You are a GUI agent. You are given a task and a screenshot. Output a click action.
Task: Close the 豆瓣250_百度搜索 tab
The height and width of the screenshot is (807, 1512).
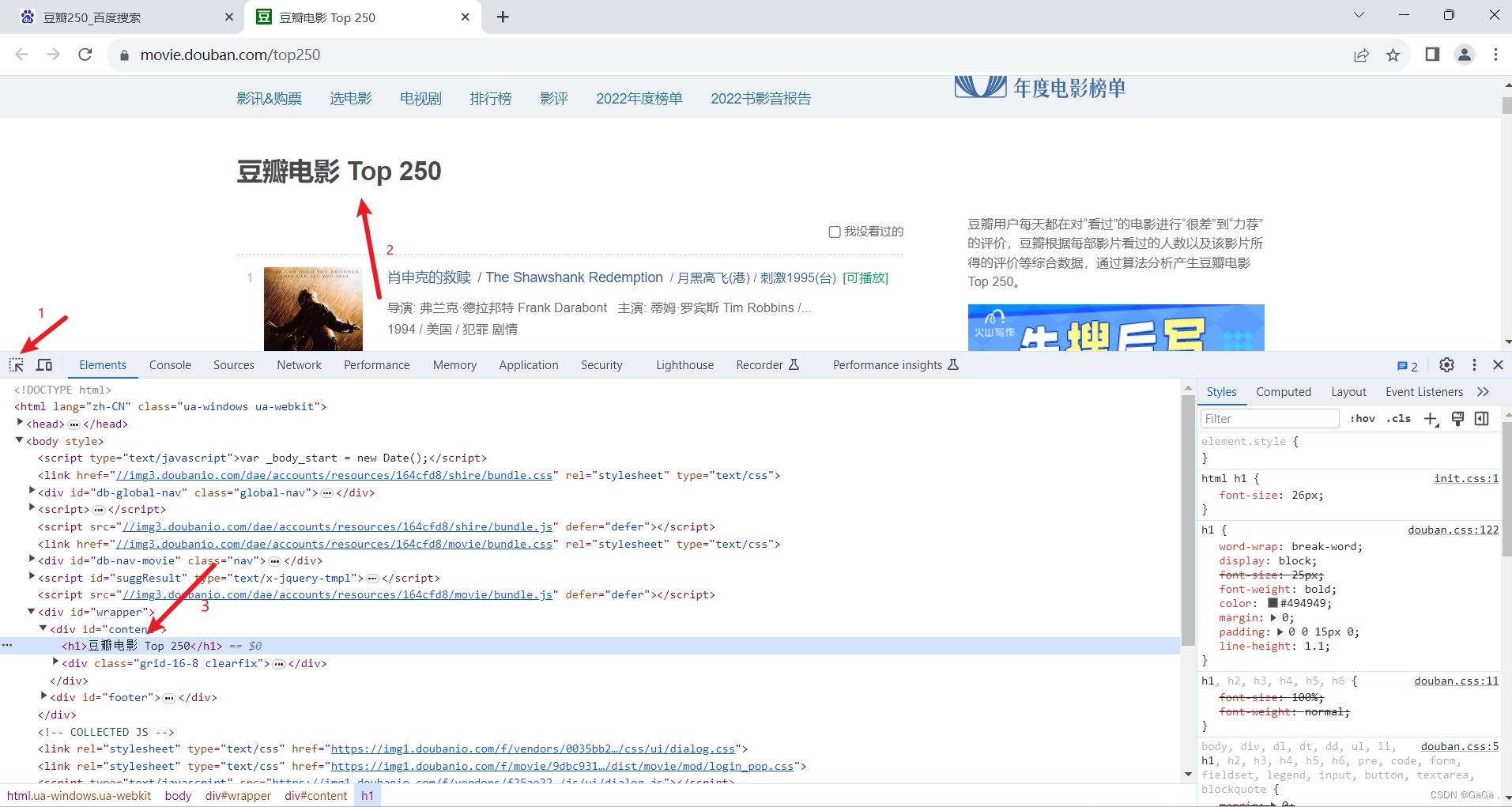[229, 17]
